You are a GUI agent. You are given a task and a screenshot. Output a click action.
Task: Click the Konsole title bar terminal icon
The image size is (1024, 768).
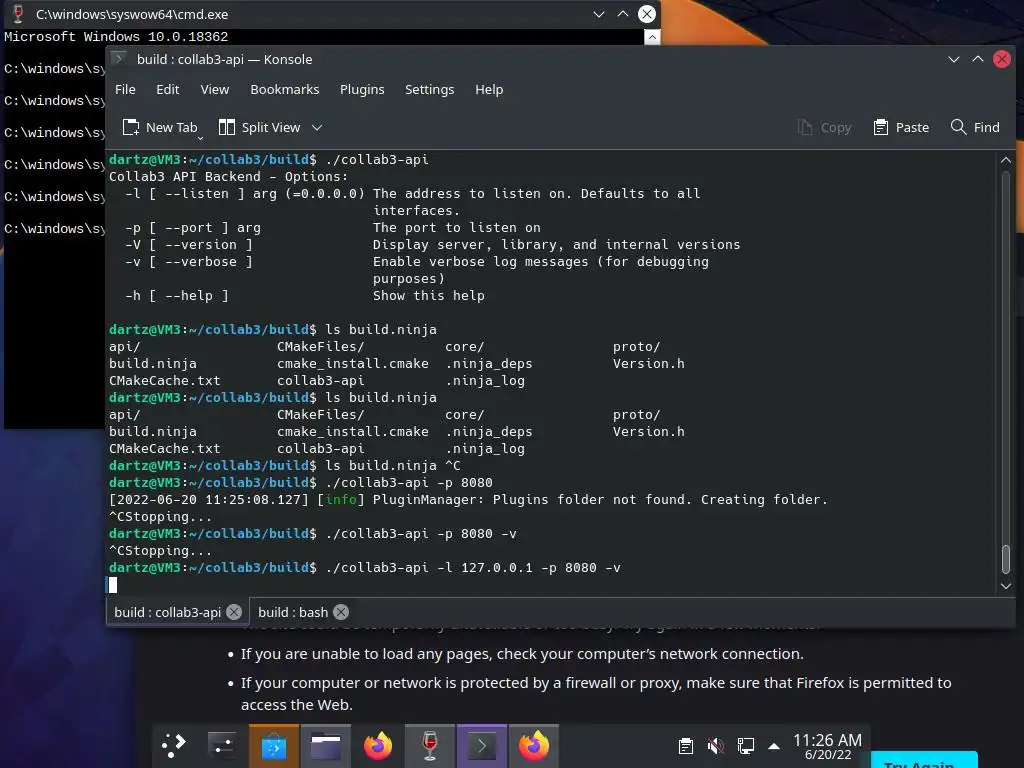120,59
